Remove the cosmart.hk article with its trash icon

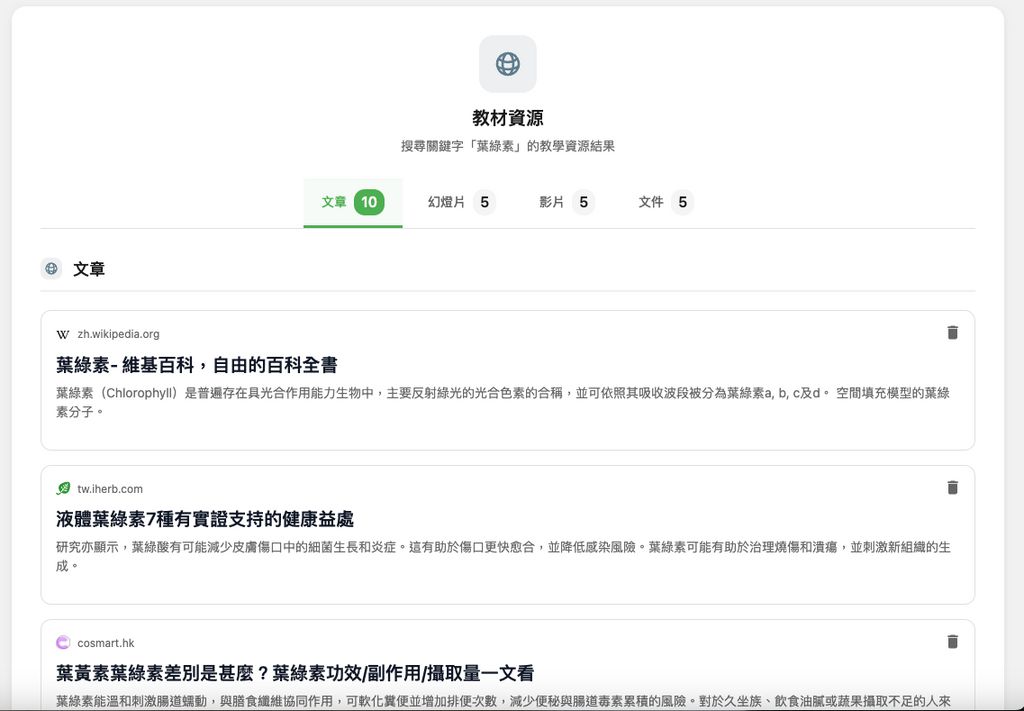tap(951, 641)
